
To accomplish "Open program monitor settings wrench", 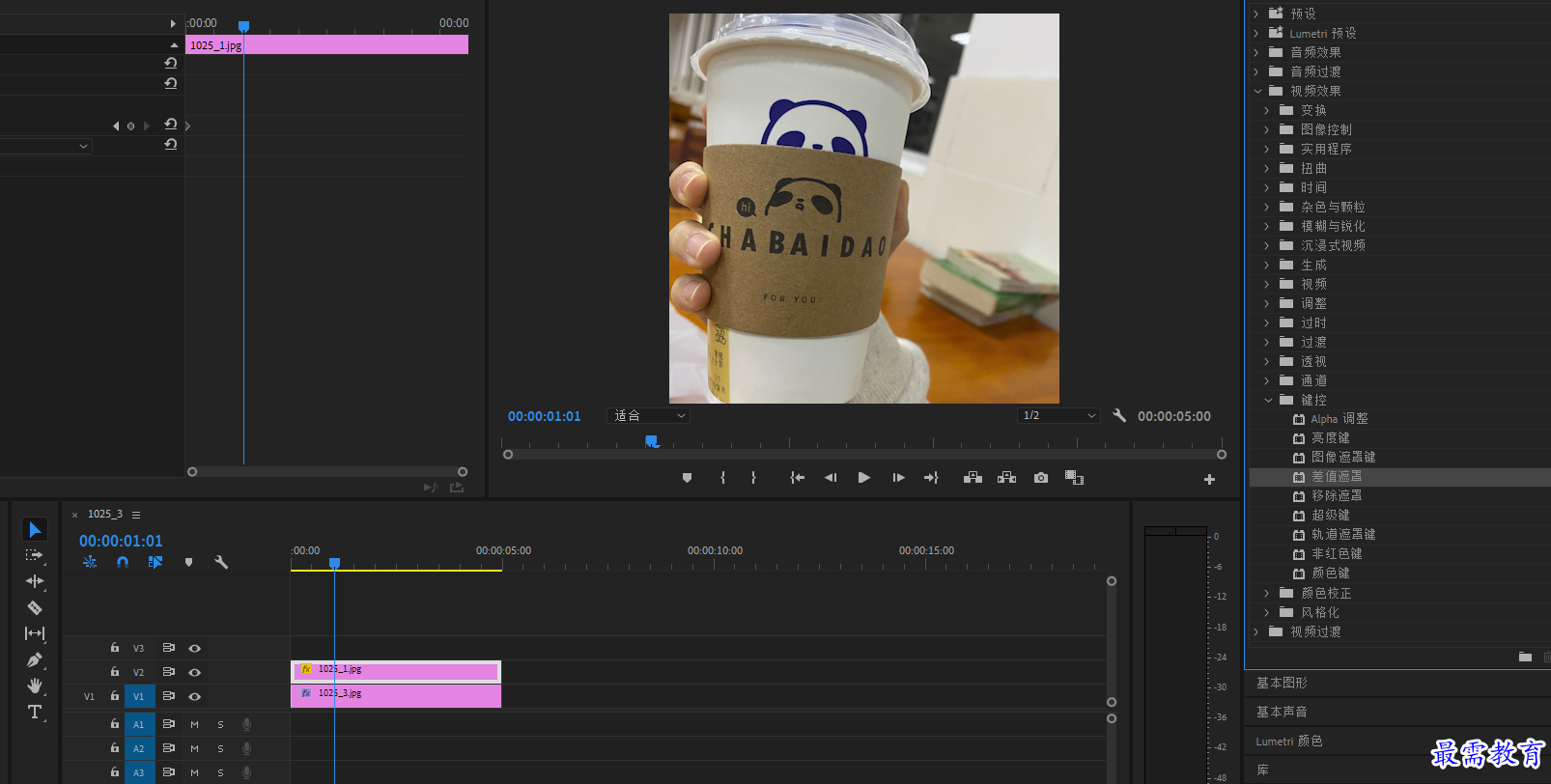I will coord(1119,415).
